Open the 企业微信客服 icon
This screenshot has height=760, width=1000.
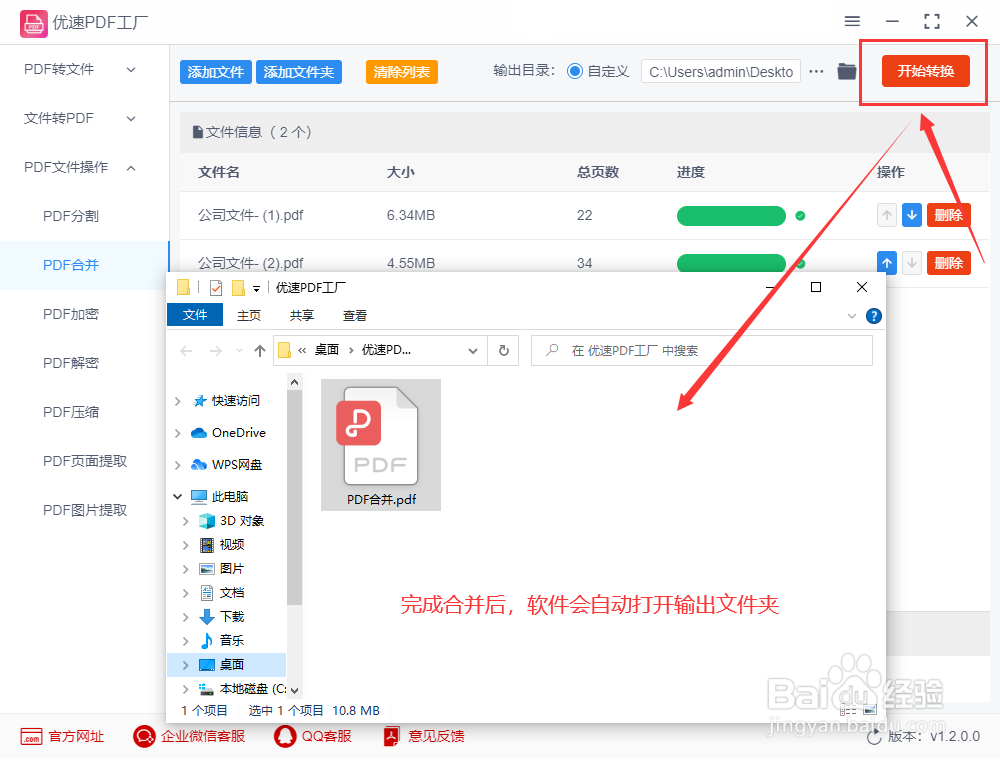click(144, 736)
